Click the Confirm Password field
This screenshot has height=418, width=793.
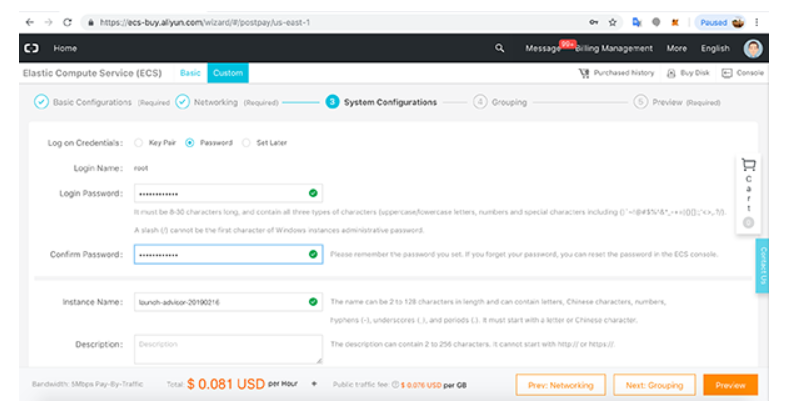tap(228, 254)
